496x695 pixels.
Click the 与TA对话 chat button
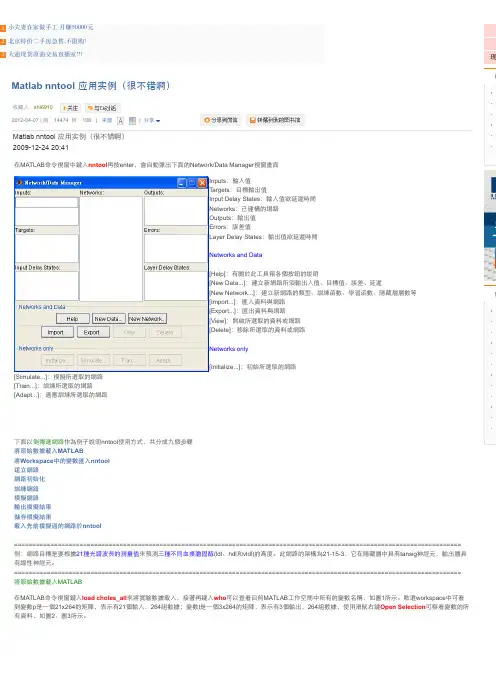click(x=102, y=108)
